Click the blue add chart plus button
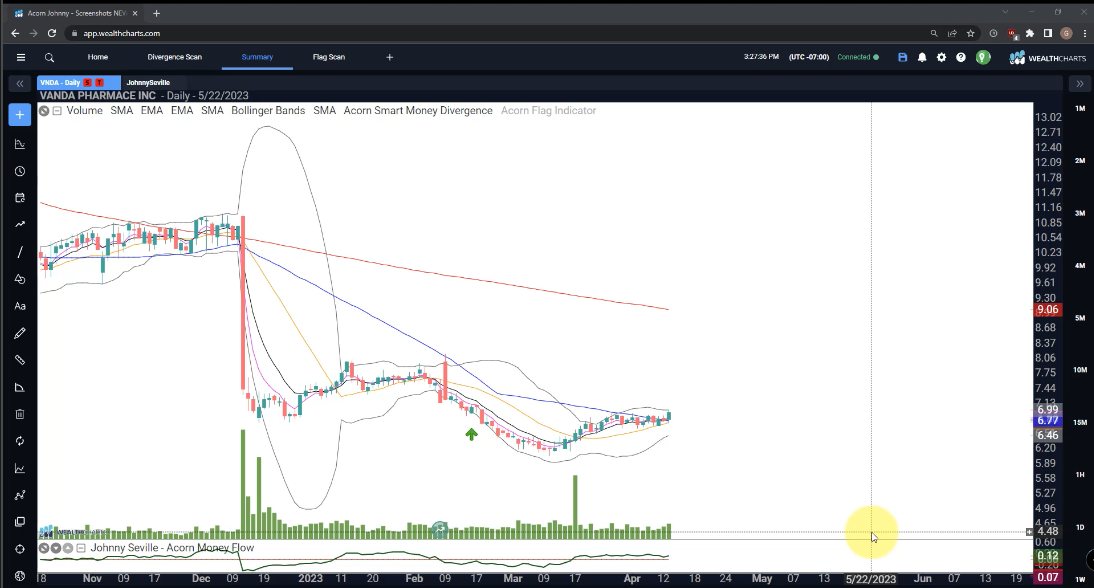Screen dimensions: 1094x588 (20, 115)
